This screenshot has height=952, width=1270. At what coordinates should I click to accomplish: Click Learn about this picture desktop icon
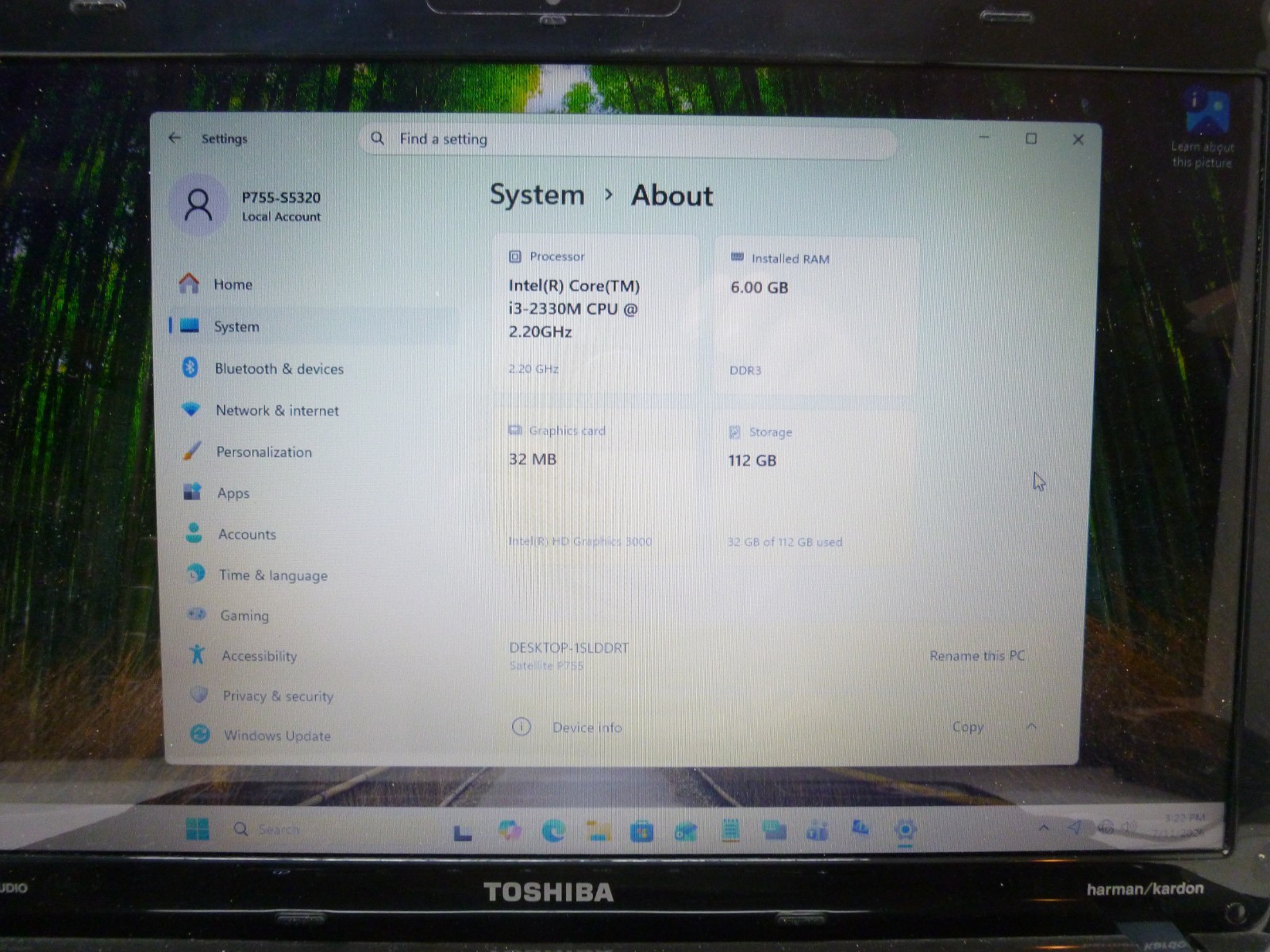tap(1203, 128)
